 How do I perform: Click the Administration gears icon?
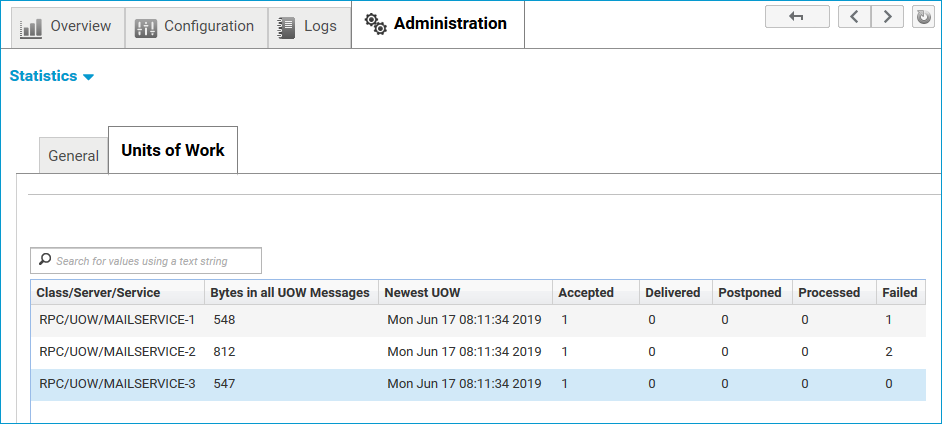[x=376, y=24]
